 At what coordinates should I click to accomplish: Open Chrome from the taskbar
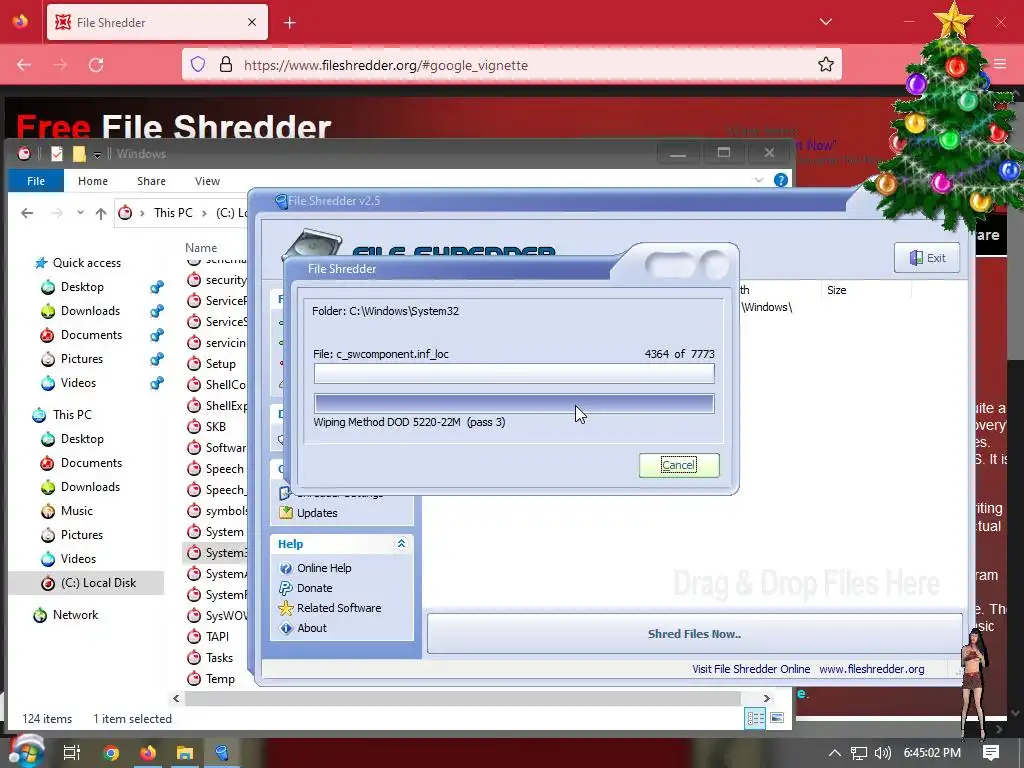(x=111, y=752)
